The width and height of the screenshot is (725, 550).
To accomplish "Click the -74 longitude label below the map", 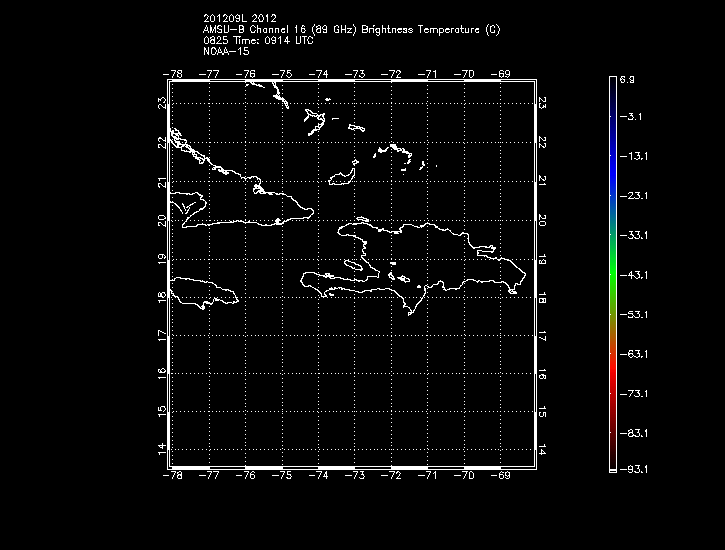I will coord(319,475).
